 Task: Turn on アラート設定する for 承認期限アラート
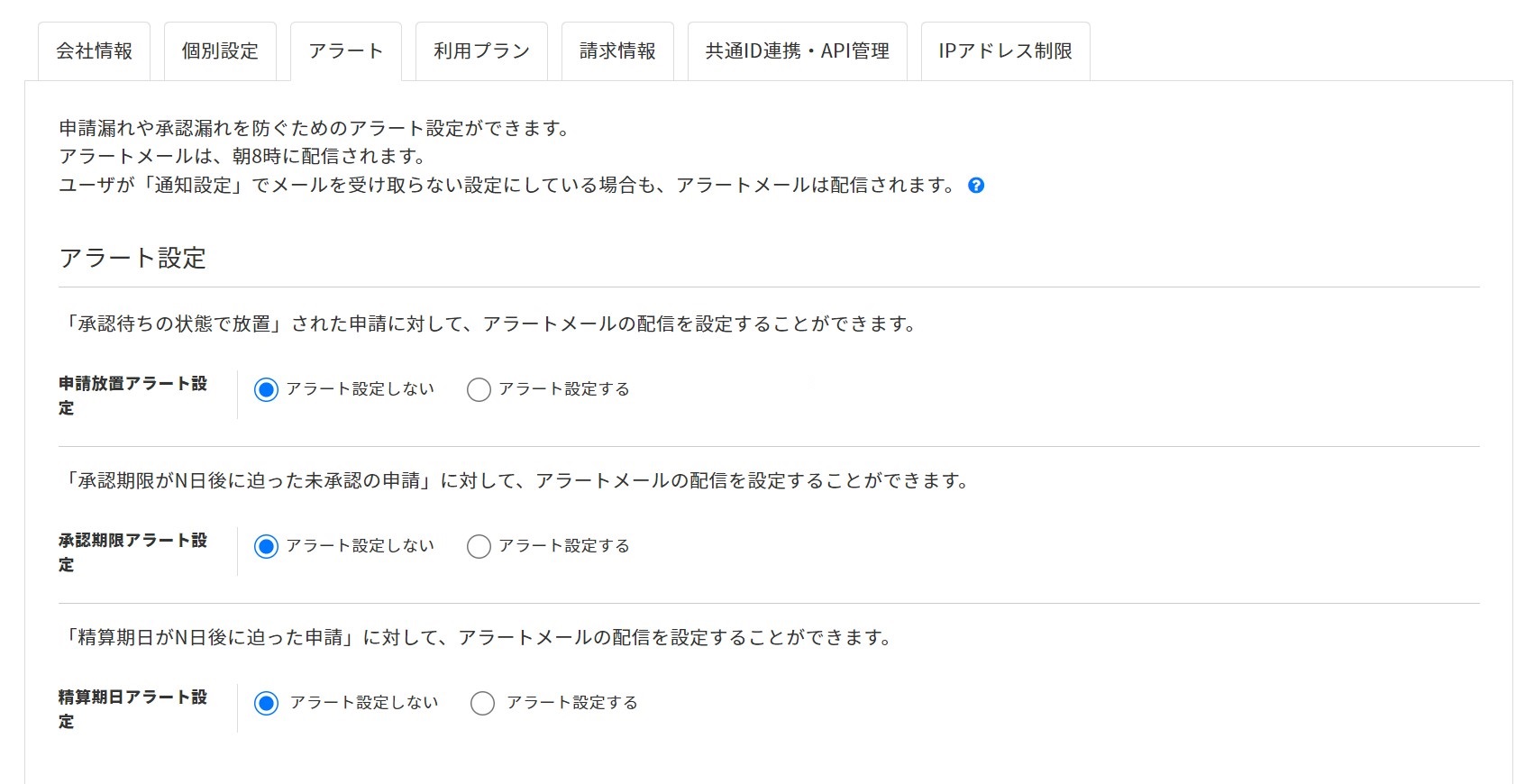click(479, 546)
